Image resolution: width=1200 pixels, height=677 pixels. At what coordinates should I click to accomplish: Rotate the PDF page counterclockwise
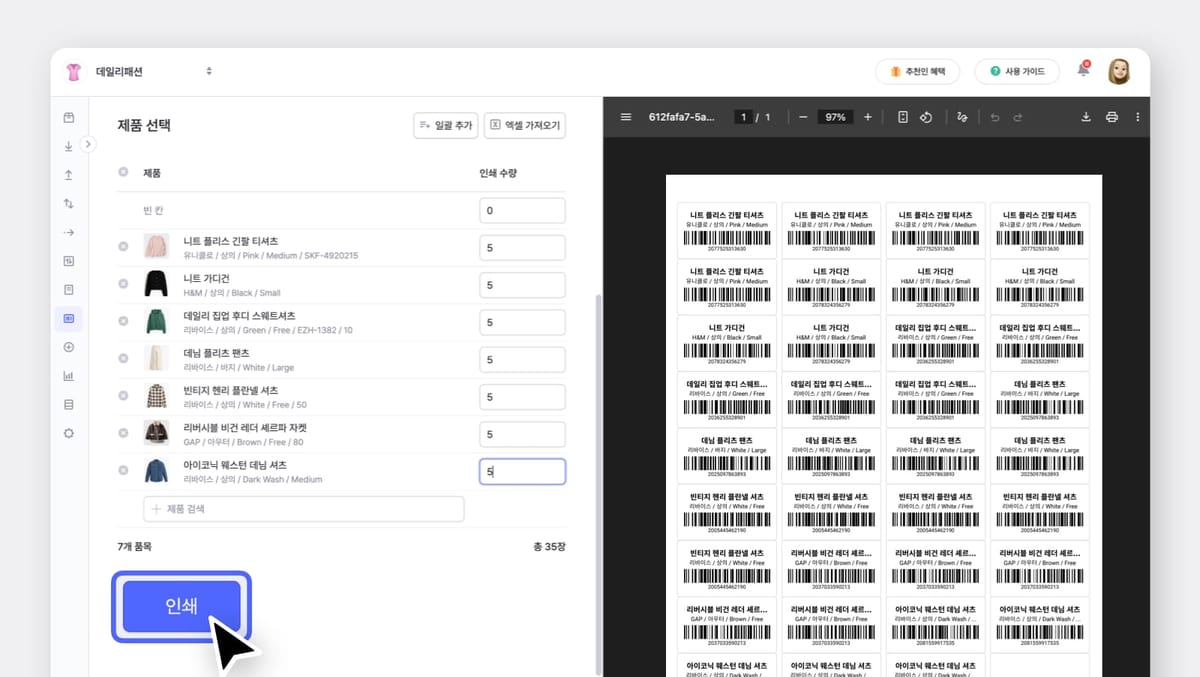click(926, 117)
